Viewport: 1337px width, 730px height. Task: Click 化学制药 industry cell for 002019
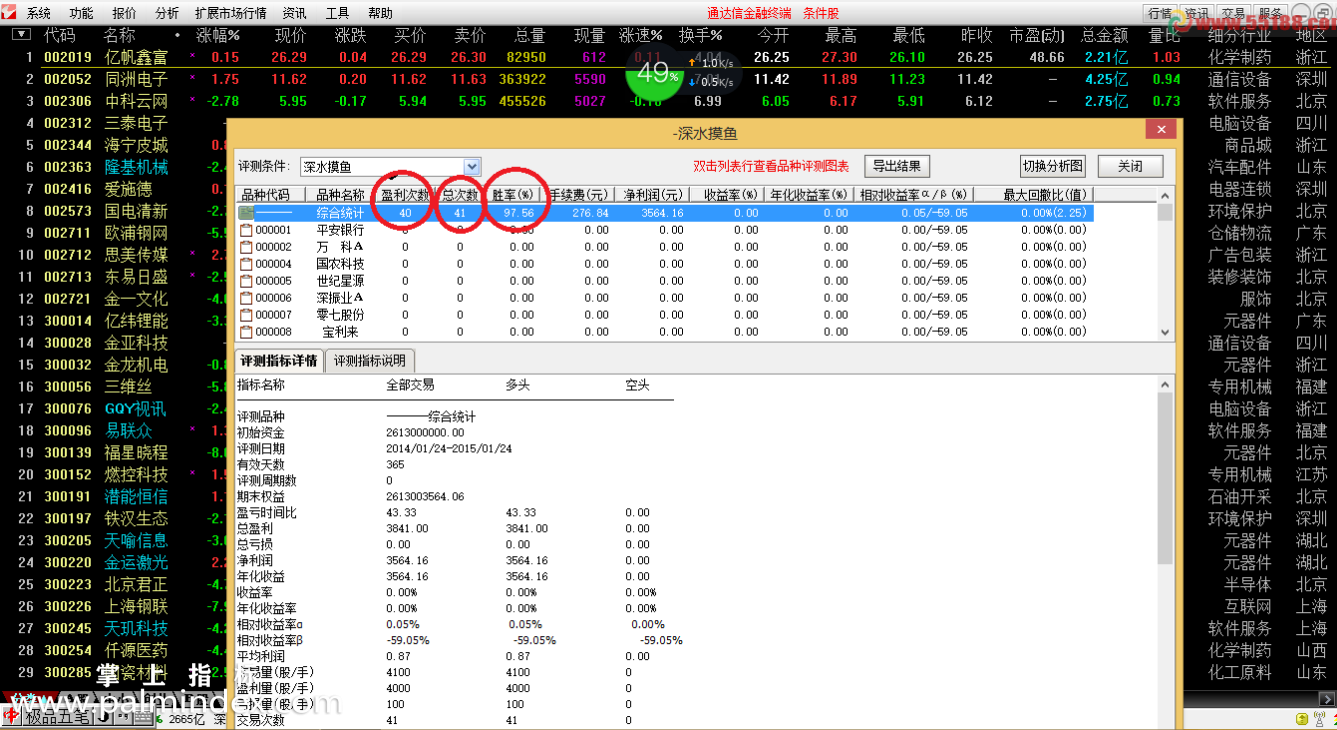[1239, 58]
